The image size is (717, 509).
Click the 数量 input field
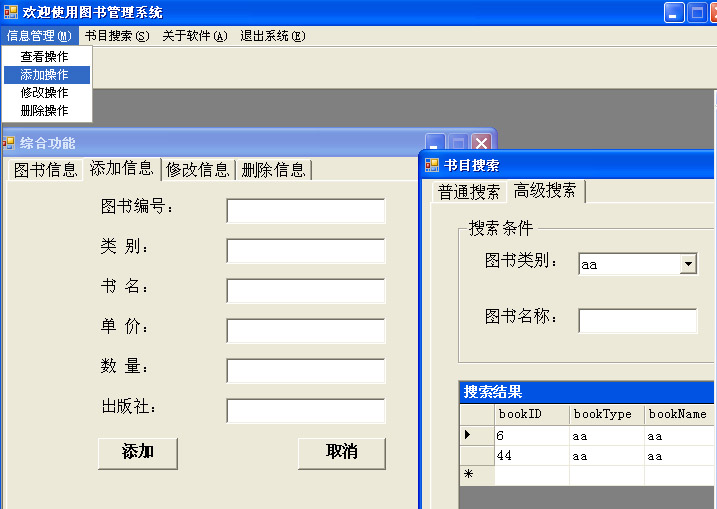coord(306,371)
